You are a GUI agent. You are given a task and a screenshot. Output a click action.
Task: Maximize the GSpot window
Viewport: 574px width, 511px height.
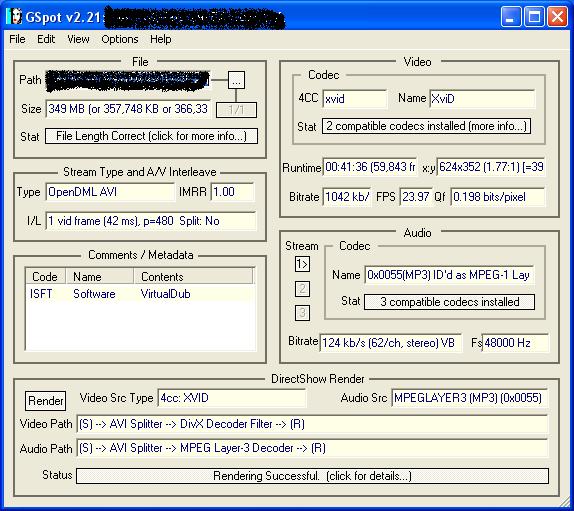[534, 16]
